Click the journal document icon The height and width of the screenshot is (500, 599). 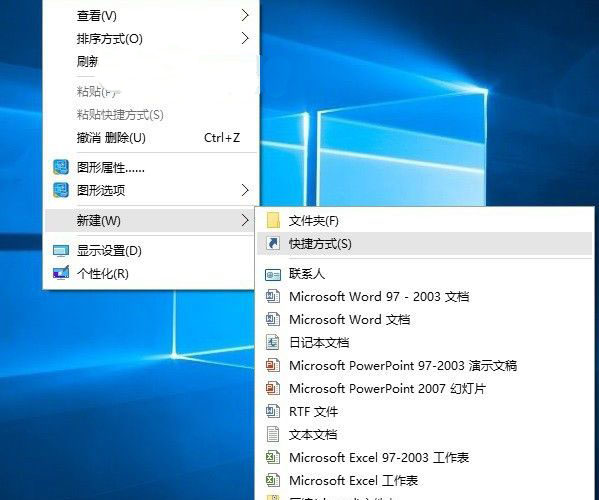coord(273,342)
